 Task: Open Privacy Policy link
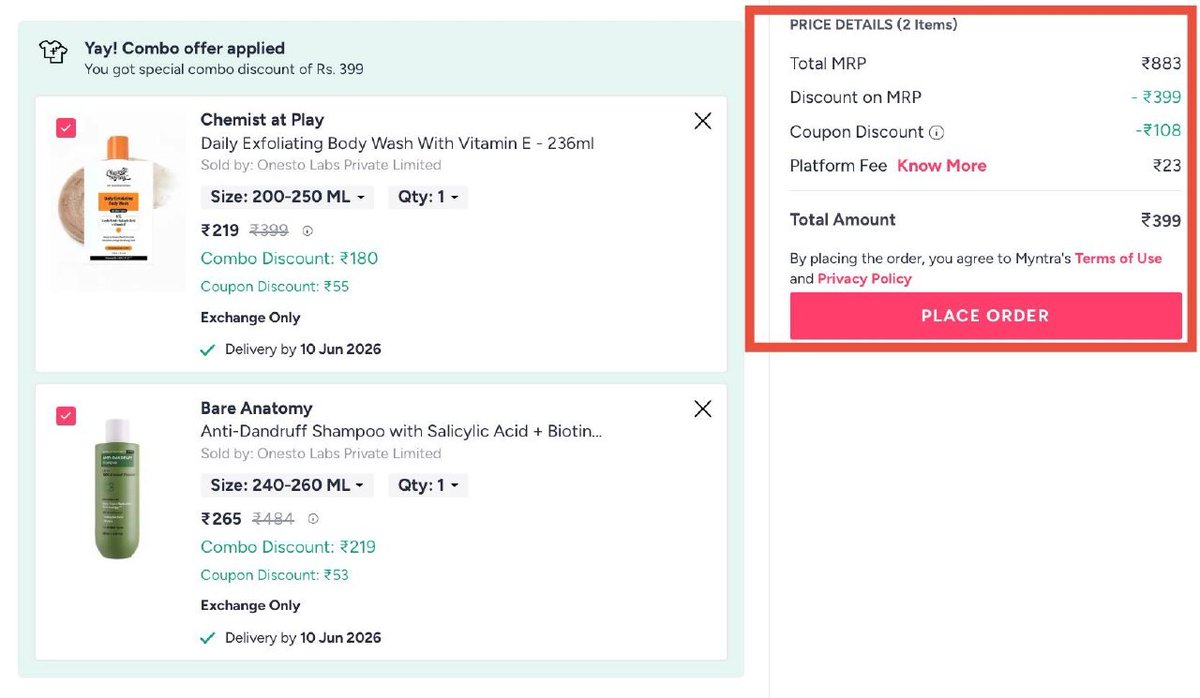pyautogui.click(x=864, y=279)
